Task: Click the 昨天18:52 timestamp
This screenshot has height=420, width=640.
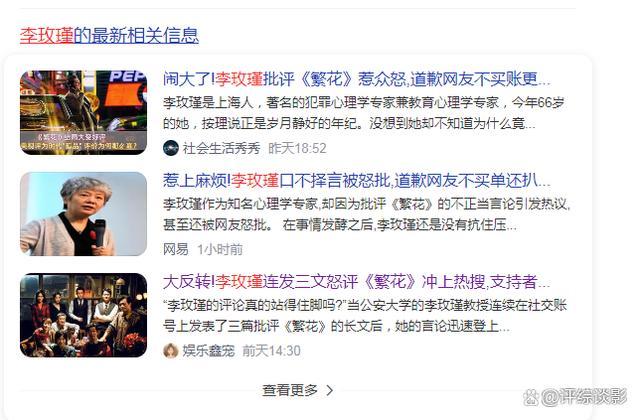Action: 297,148
